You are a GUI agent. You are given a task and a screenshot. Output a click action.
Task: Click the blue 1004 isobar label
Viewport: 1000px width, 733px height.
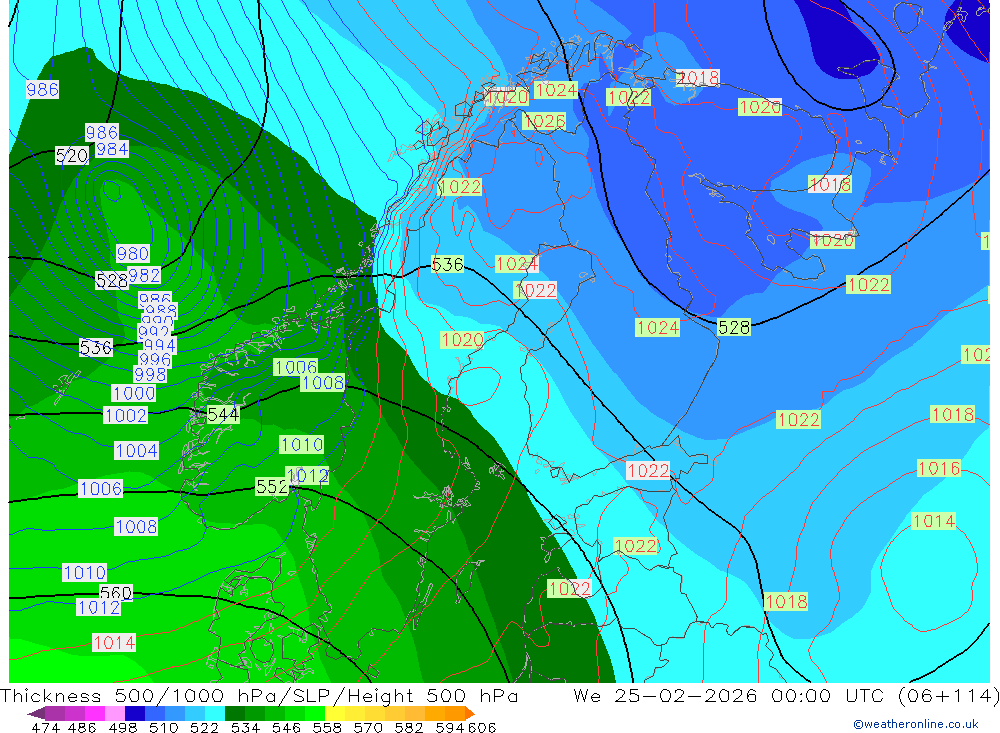pyautogui.click(x=136, y=450)
